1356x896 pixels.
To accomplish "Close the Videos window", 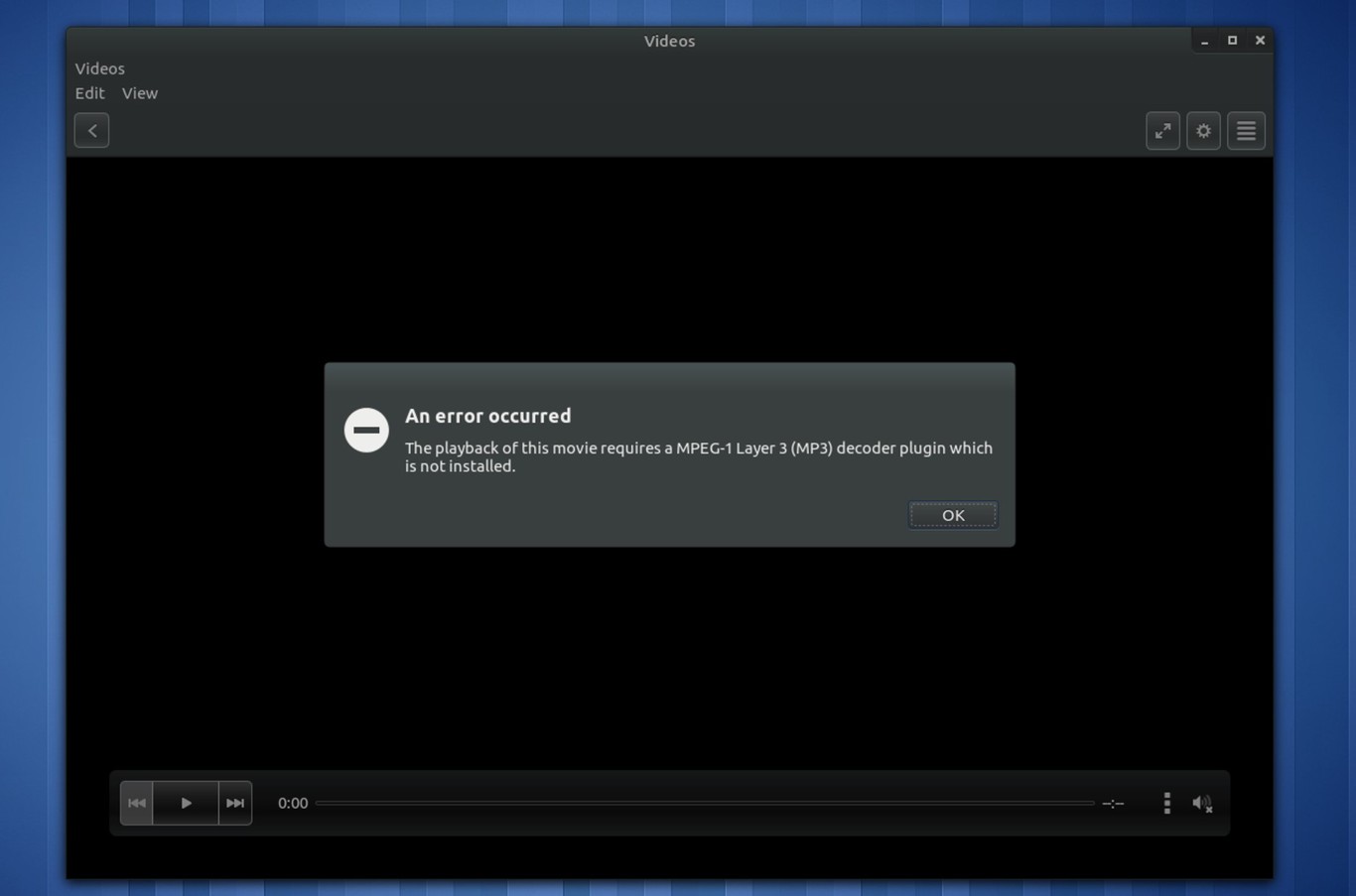I will (x=1260, y=41).
